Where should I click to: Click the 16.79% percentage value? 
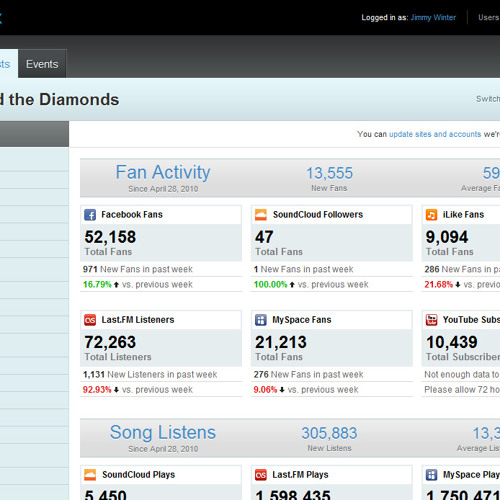(x=97, y=285)
